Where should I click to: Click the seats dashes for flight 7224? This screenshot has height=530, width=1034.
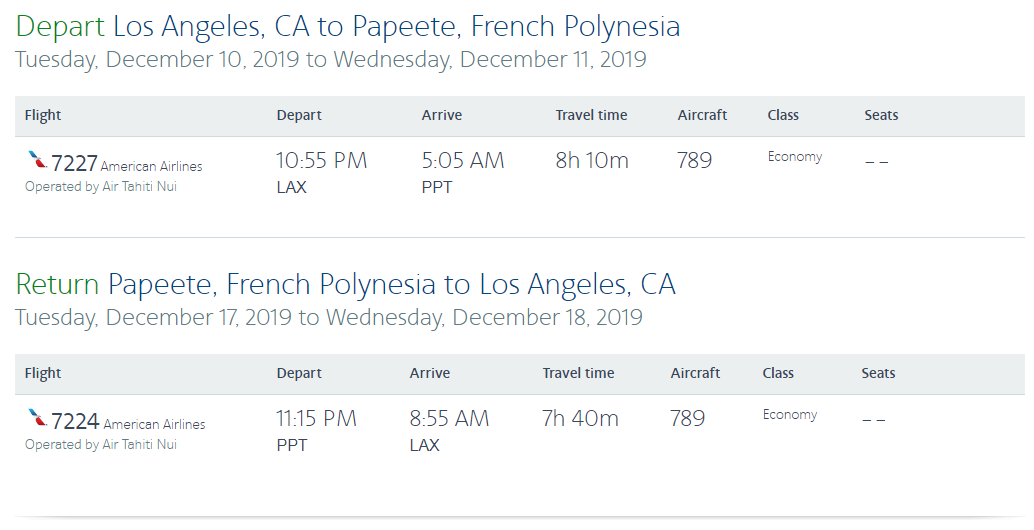pos(873,419)
